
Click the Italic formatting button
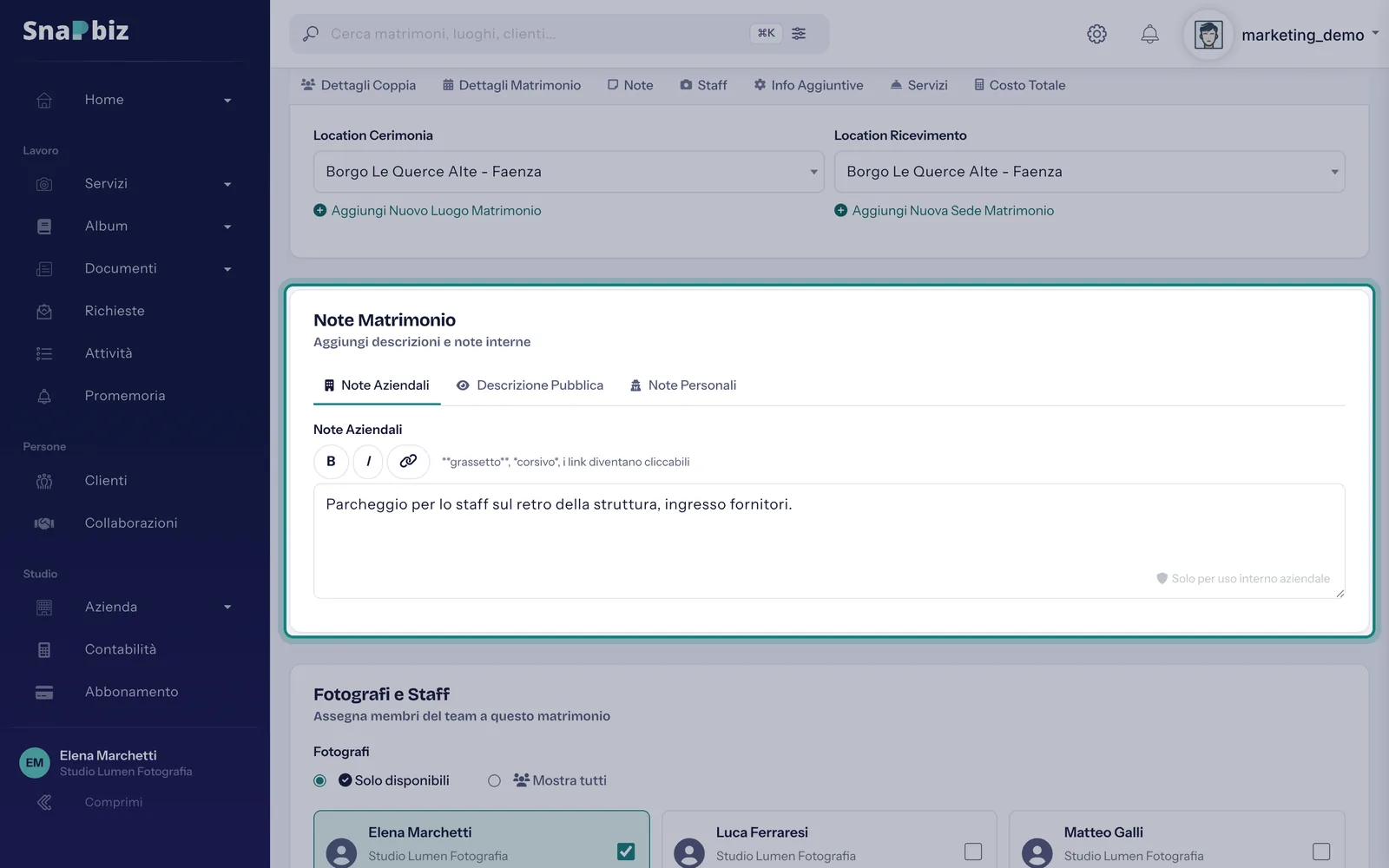click(x=368, y=461)
